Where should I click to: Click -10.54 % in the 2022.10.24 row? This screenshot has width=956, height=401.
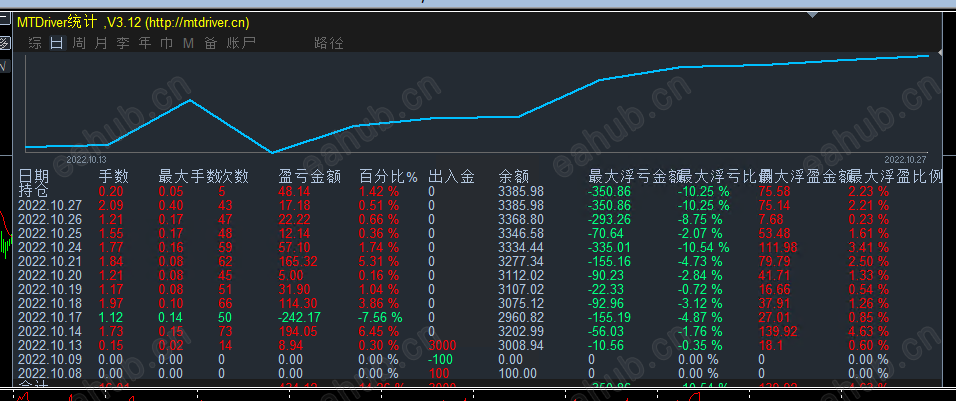pos(704,247)
